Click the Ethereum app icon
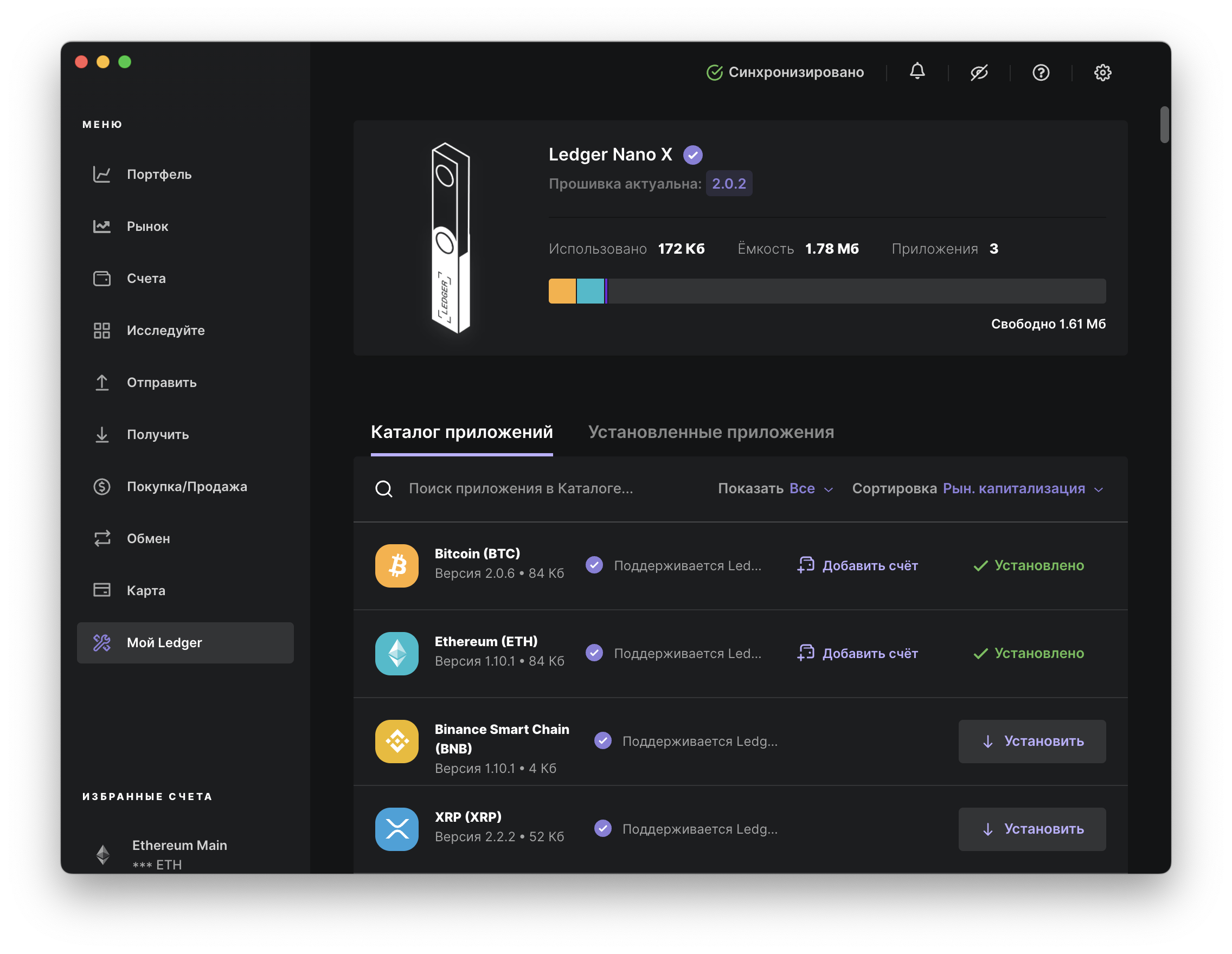 [x=396, y=653]
